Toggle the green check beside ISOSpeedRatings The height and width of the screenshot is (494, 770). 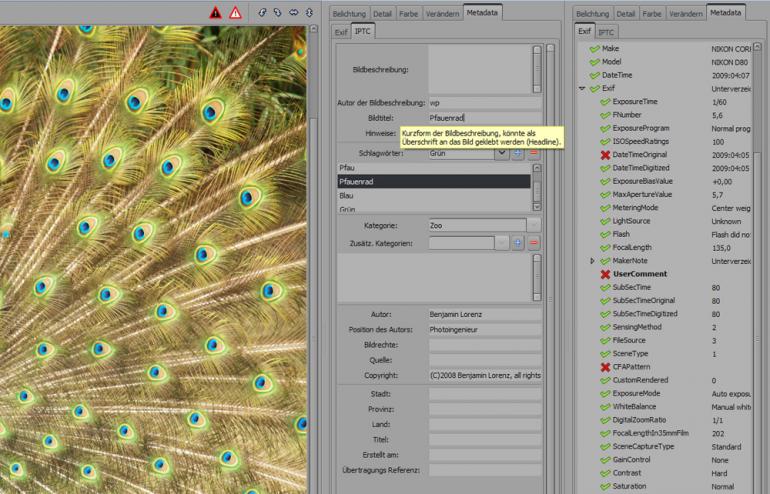point(605,141)
